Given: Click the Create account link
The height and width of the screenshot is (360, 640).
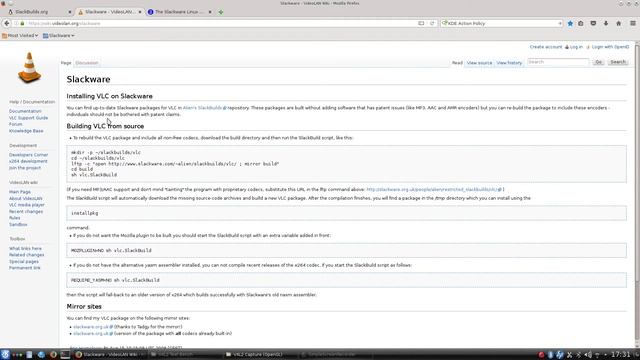Looking at the screenshot, I should tap(546, 47).
